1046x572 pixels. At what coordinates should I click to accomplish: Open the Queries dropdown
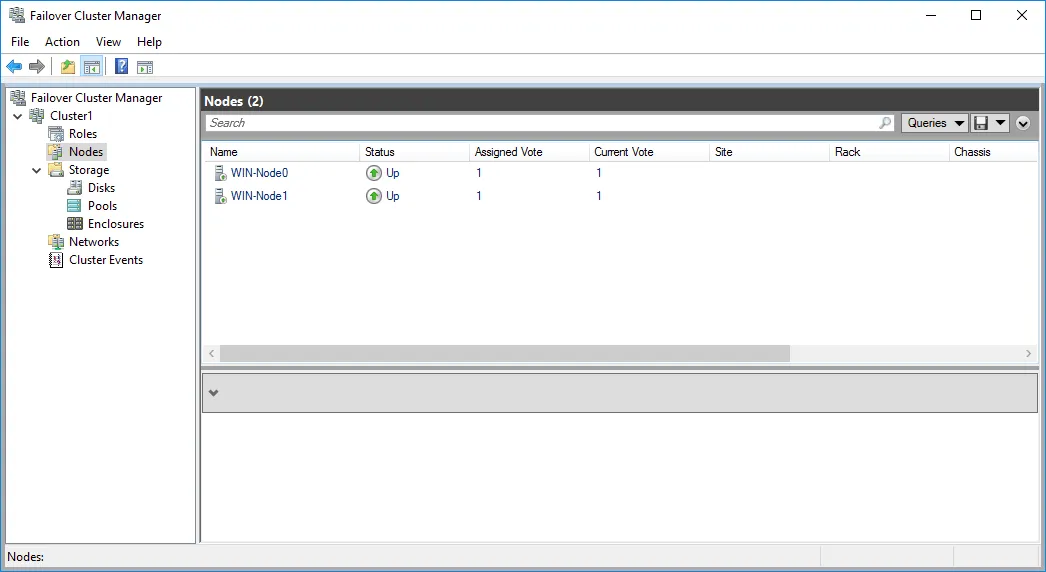pyautogui.click(x=935, y=123)
